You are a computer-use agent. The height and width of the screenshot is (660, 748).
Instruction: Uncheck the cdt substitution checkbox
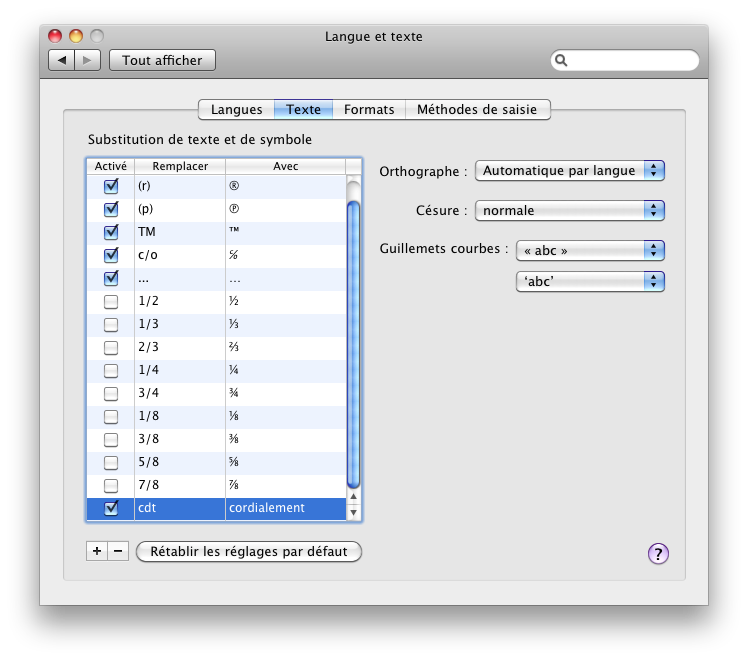coord(111,508)
